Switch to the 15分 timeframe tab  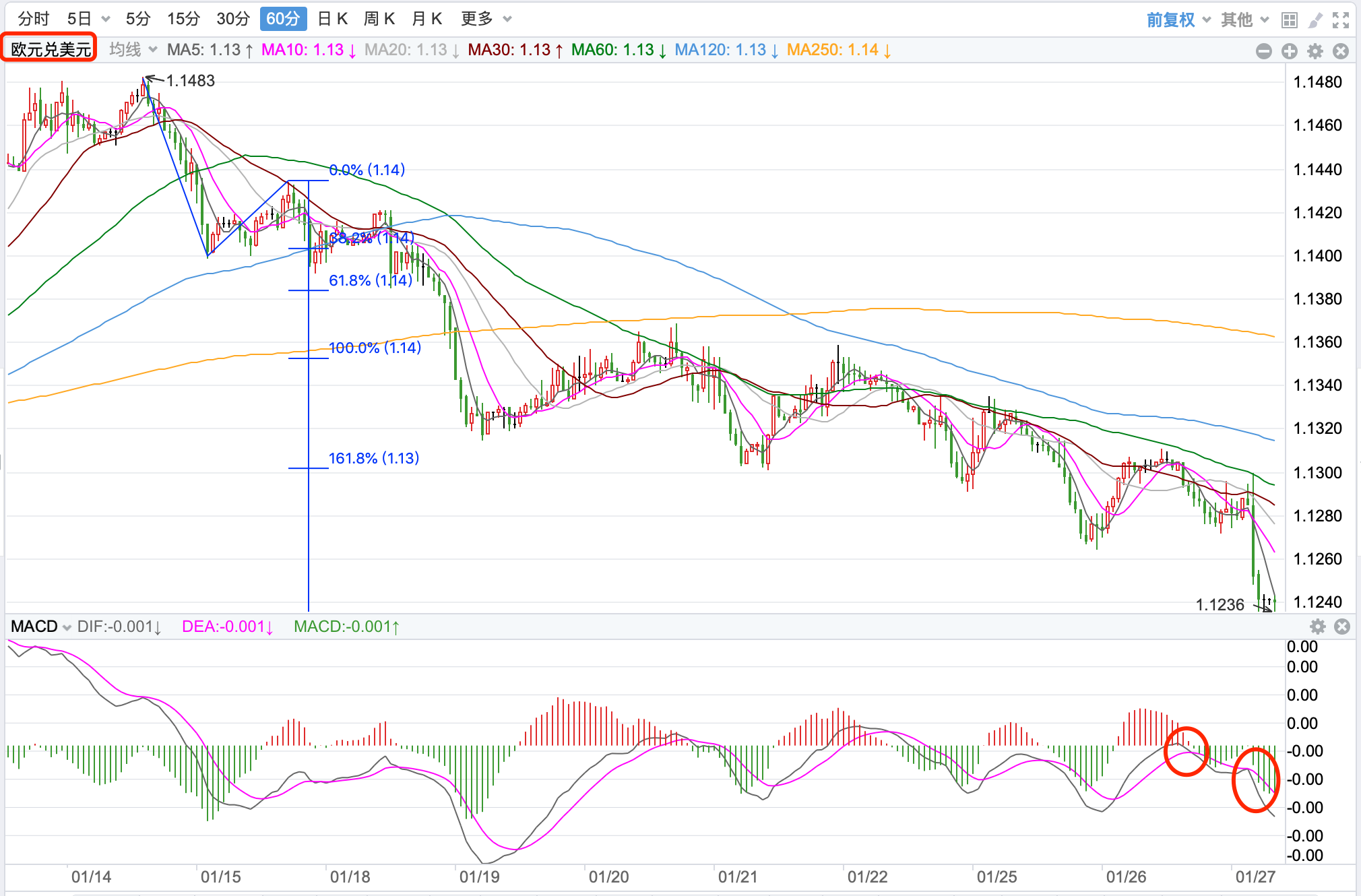183,19
